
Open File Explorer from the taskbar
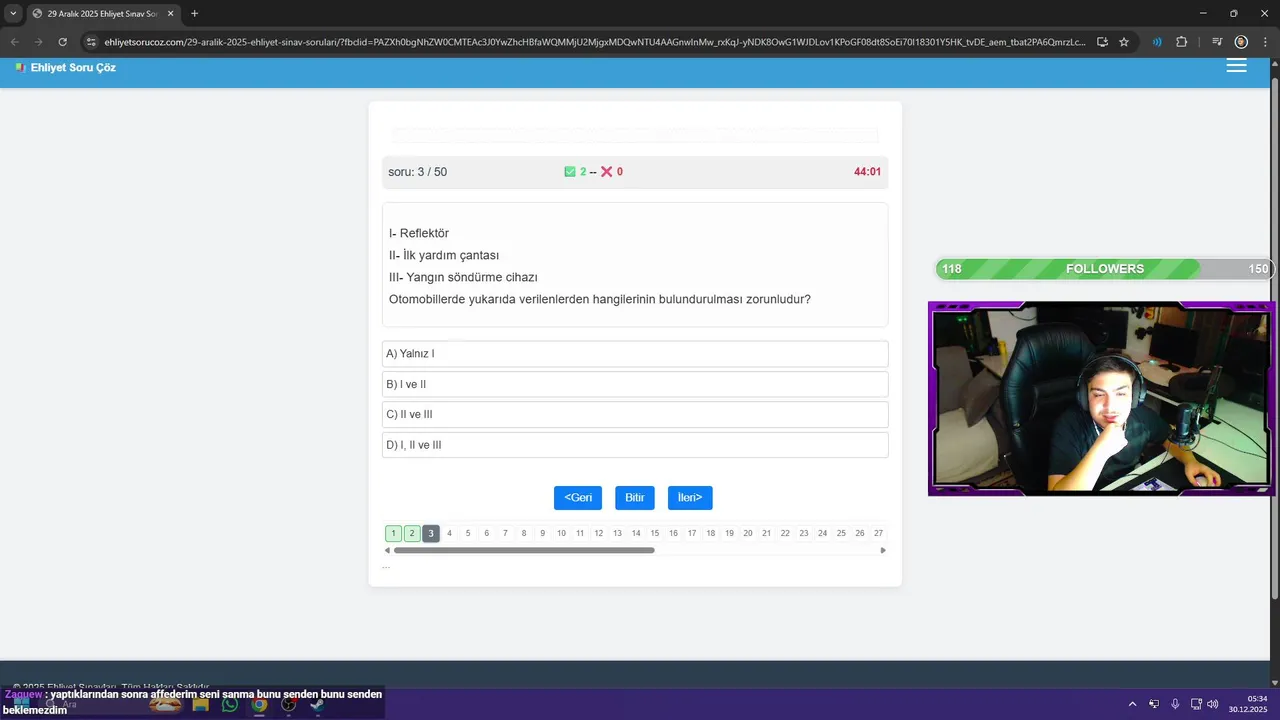(x=201, y=704)
